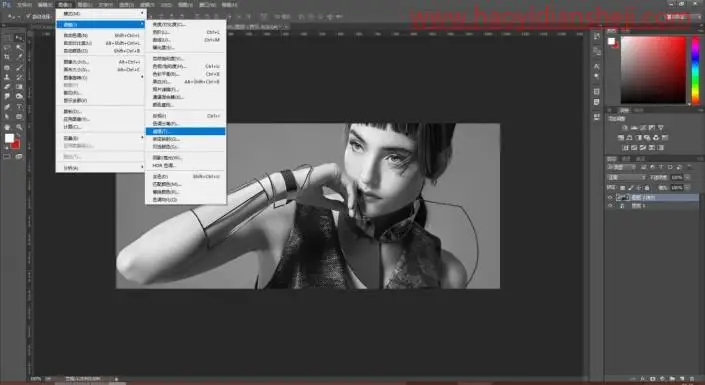
Task: Select the Blur tool
Action: (7, 96)
